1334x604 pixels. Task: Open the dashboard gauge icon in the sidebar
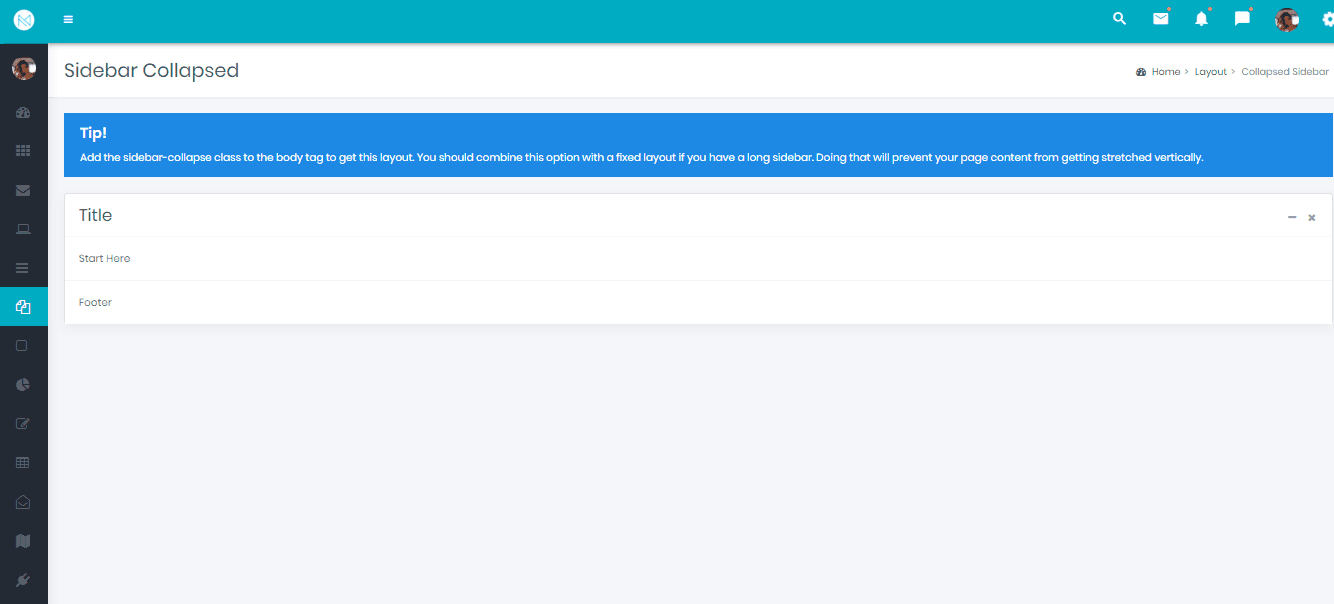tap(23, 112)
